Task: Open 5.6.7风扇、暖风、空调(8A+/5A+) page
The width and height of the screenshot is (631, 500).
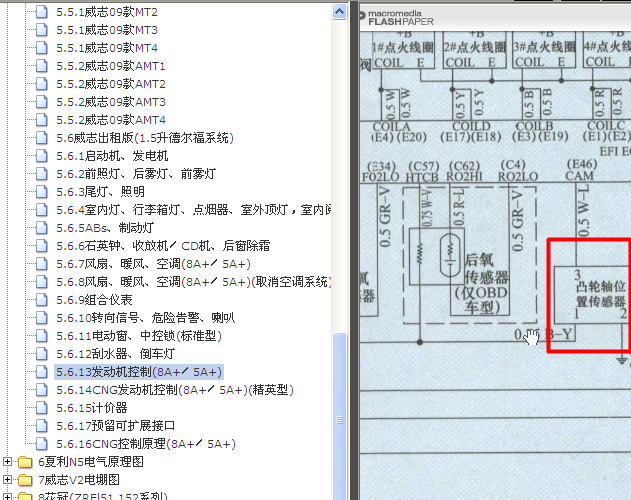Action: pos(153,264)
